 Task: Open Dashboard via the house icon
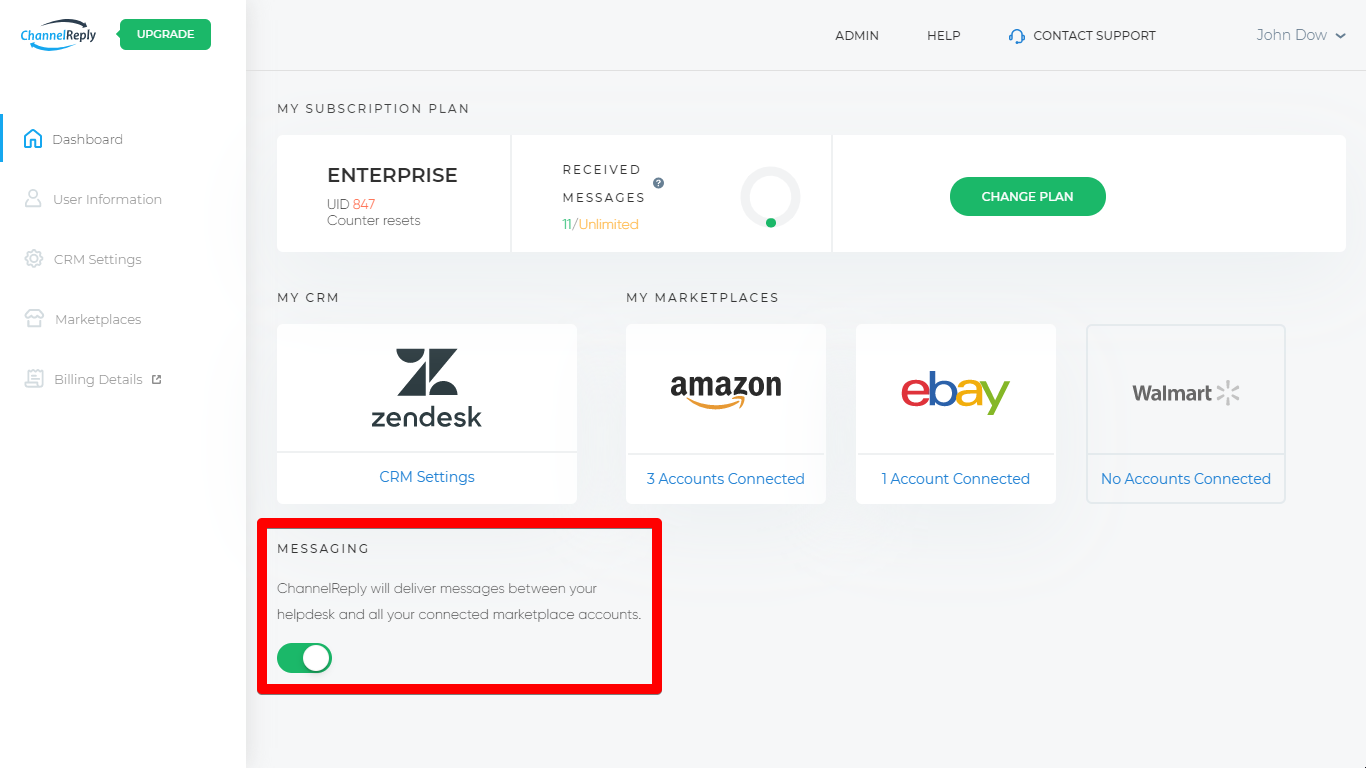pyautogui.click(x=33, y=139)
